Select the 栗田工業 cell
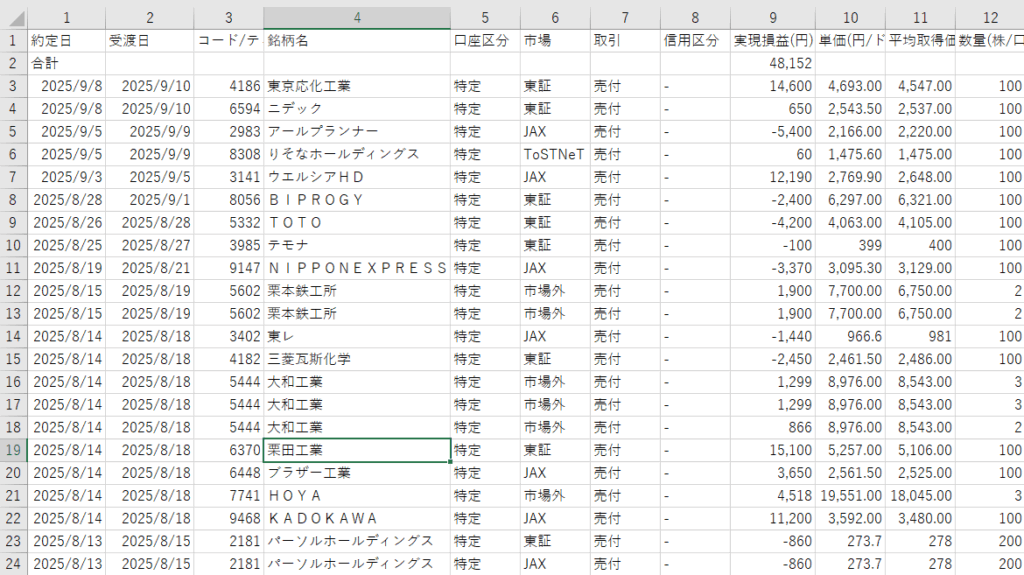The width and height of the screenshot is (1024, 575). point(357,450)
